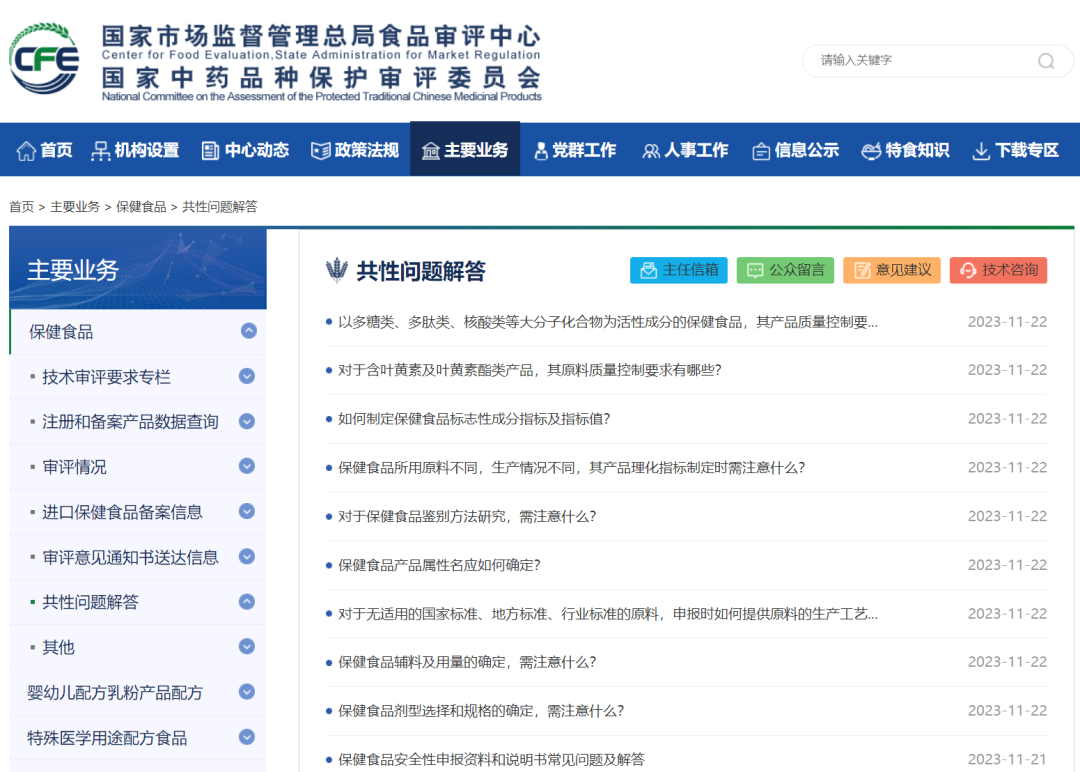Image resolution: width=1080 pixels, height=772 pixels.
Task: Select 其他 in sidebar
Action: [59, 647]
